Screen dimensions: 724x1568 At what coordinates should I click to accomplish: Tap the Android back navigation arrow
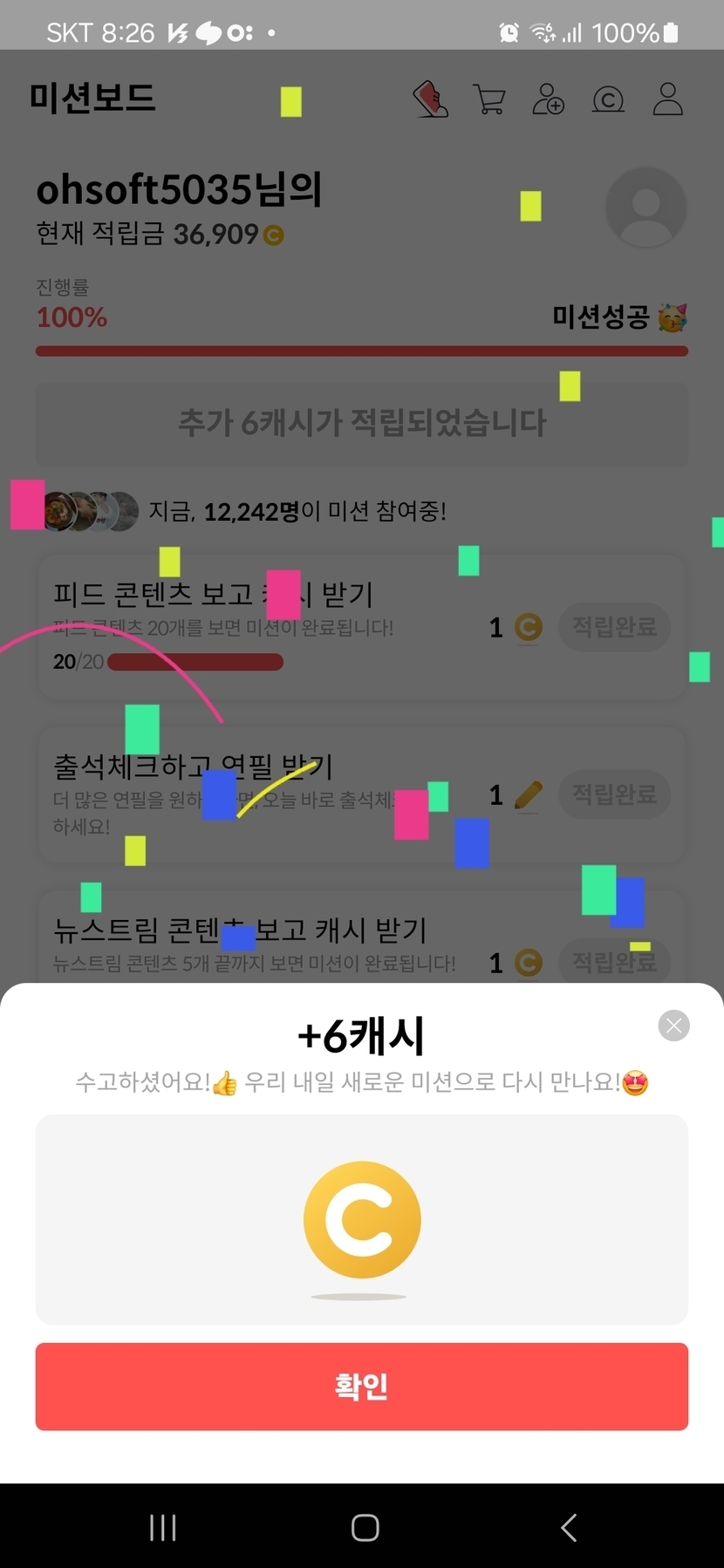569,1527
